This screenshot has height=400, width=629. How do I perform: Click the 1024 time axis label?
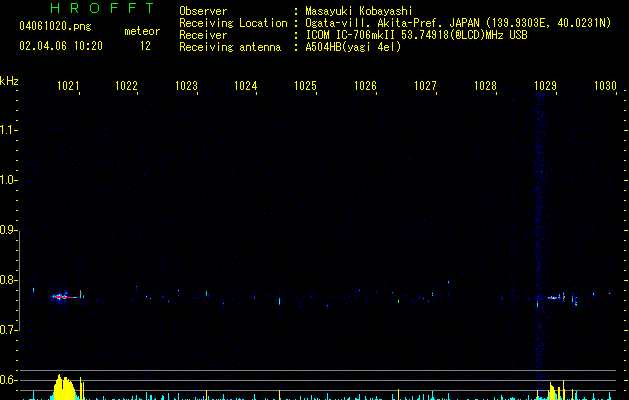click(x=246, y=86)
